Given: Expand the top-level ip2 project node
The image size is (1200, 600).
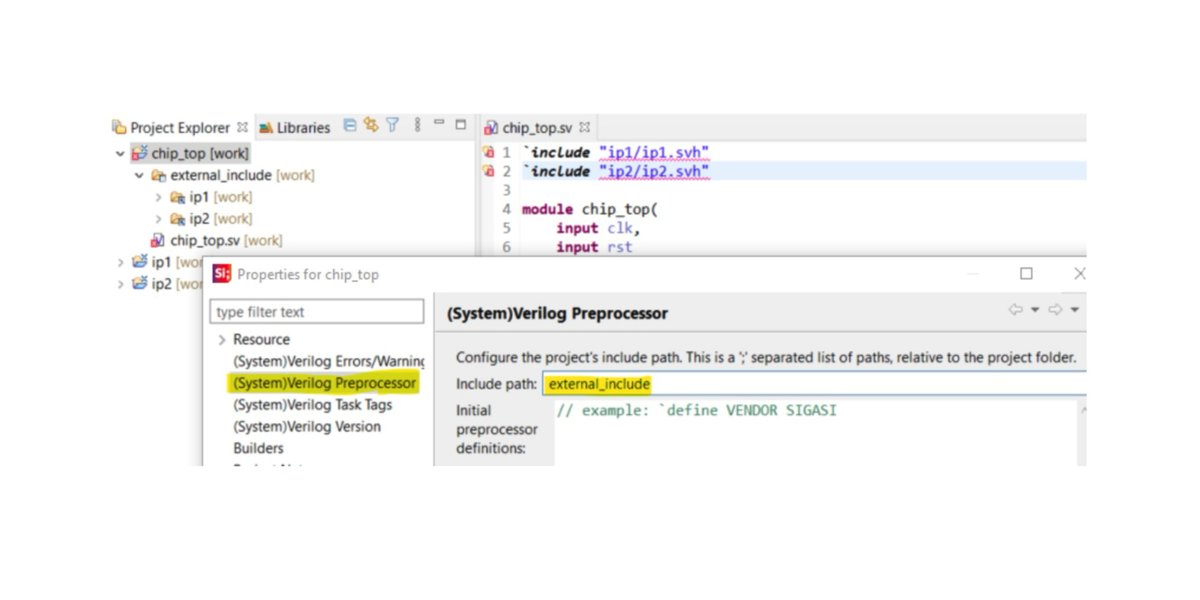Looking at the screenshot, I should click(121, 284).
